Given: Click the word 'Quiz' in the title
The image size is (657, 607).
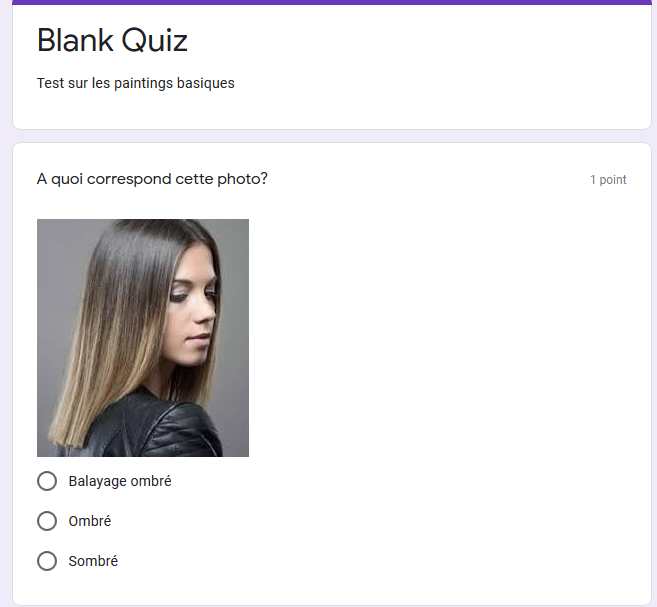Looking at the screenshot, I should point(155,41).
